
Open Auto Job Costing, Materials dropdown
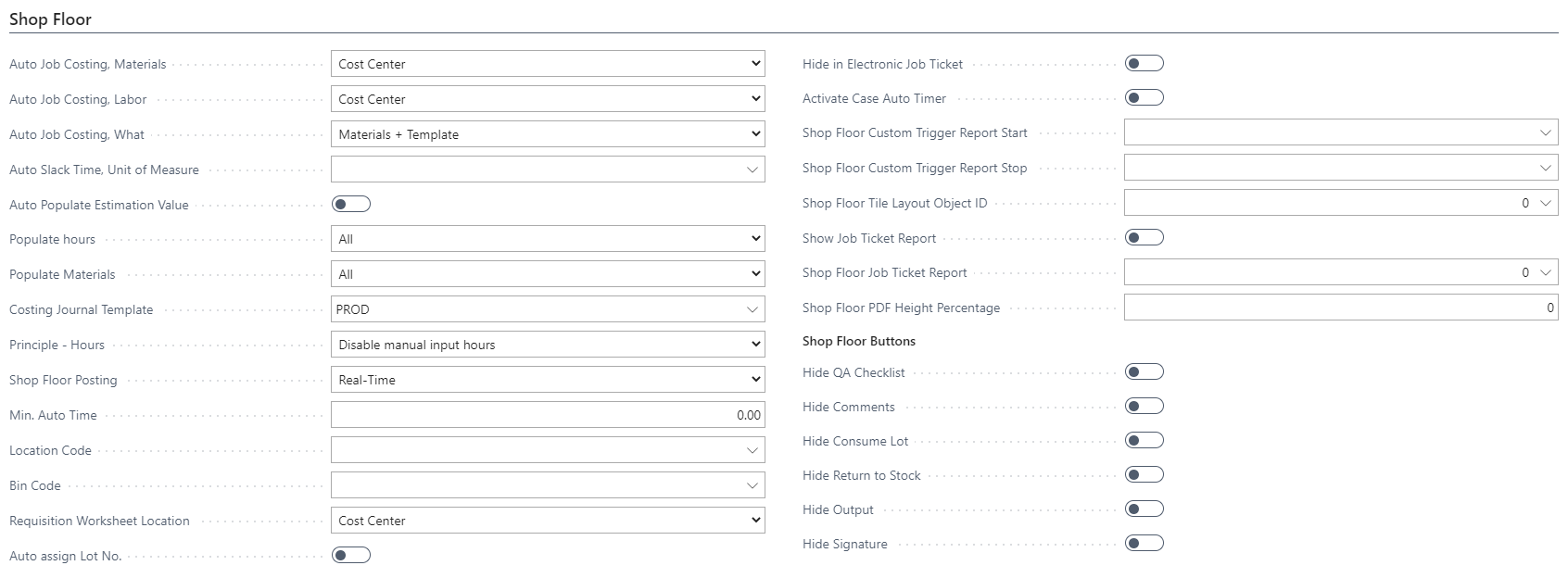tap(548, 64)
